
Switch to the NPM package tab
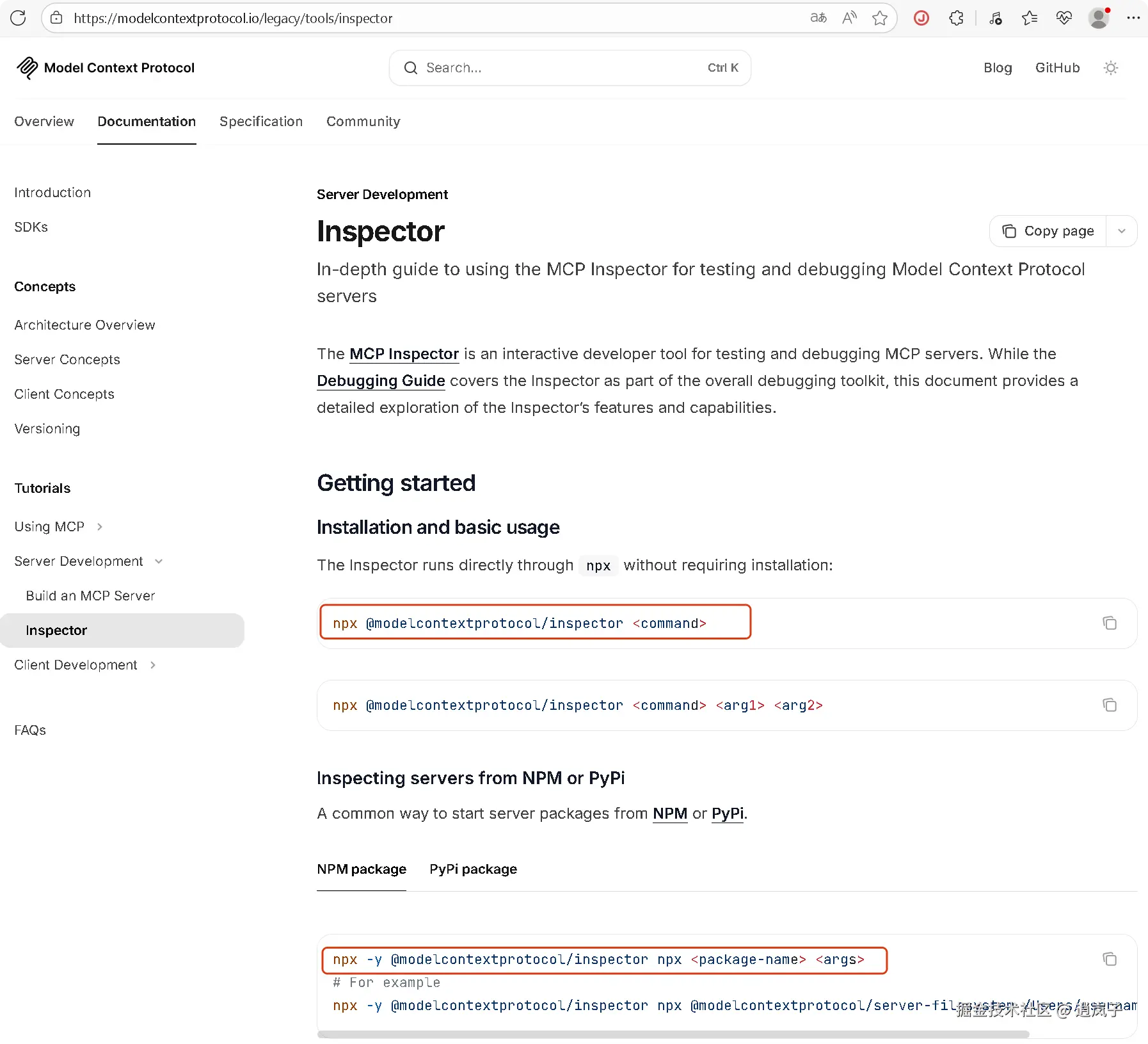tap(362, 869)
